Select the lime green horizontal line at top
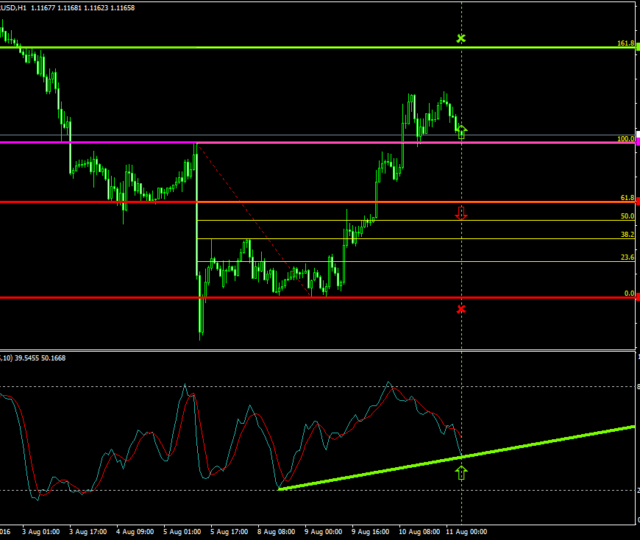Viewport: 640px width, 540px height. 300,48
